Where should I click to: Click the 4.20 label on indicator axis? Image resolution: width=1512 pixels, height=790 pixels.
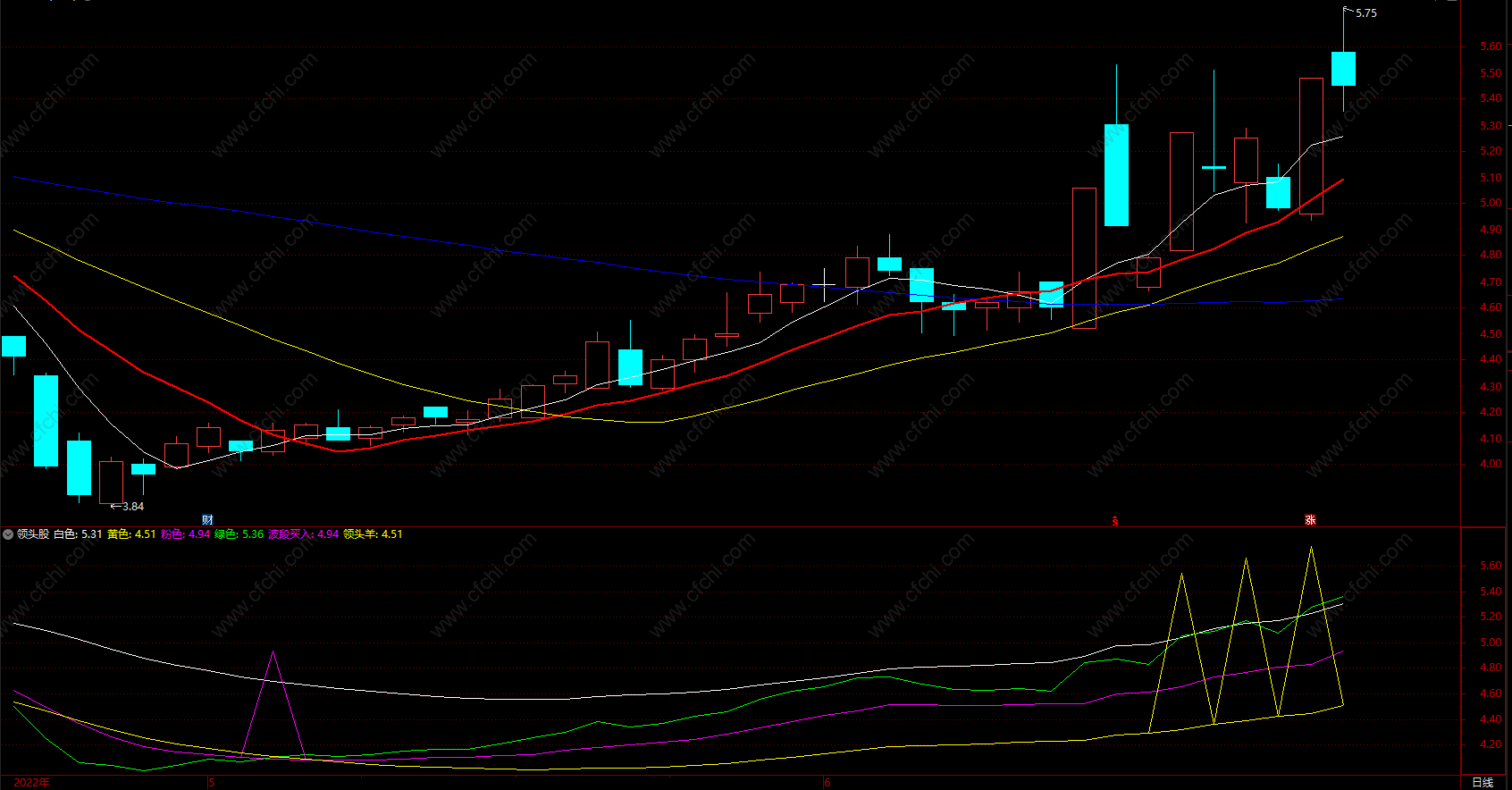coord(1491,744)
